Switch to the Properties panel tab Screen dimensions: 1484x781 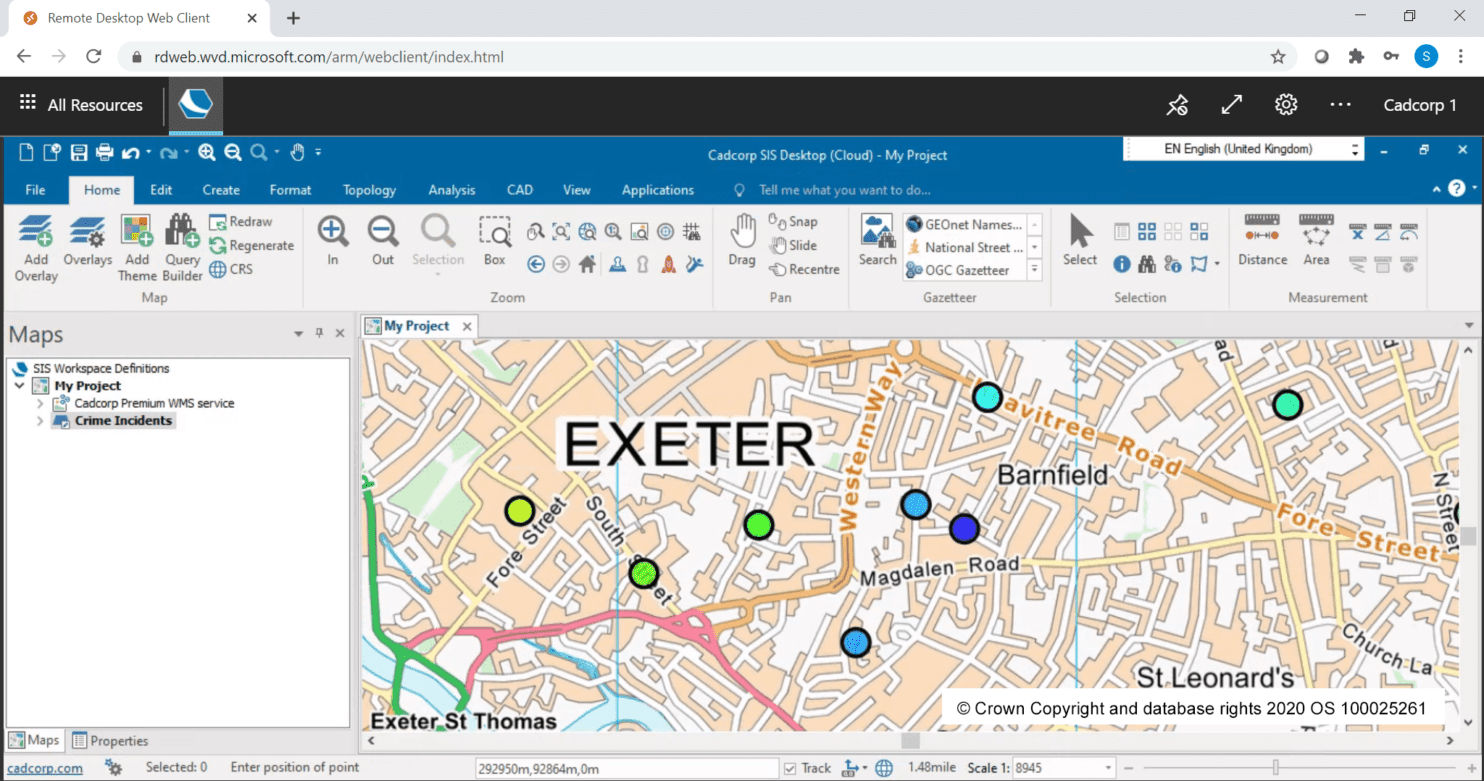(x=110, y=741)
